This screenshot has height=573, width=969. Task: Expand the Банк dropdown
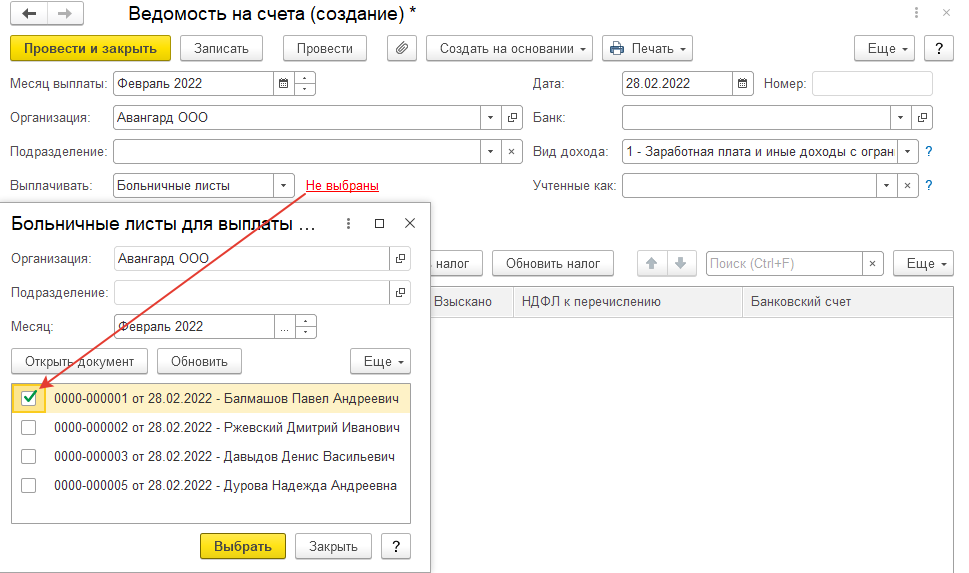[900, 117]
